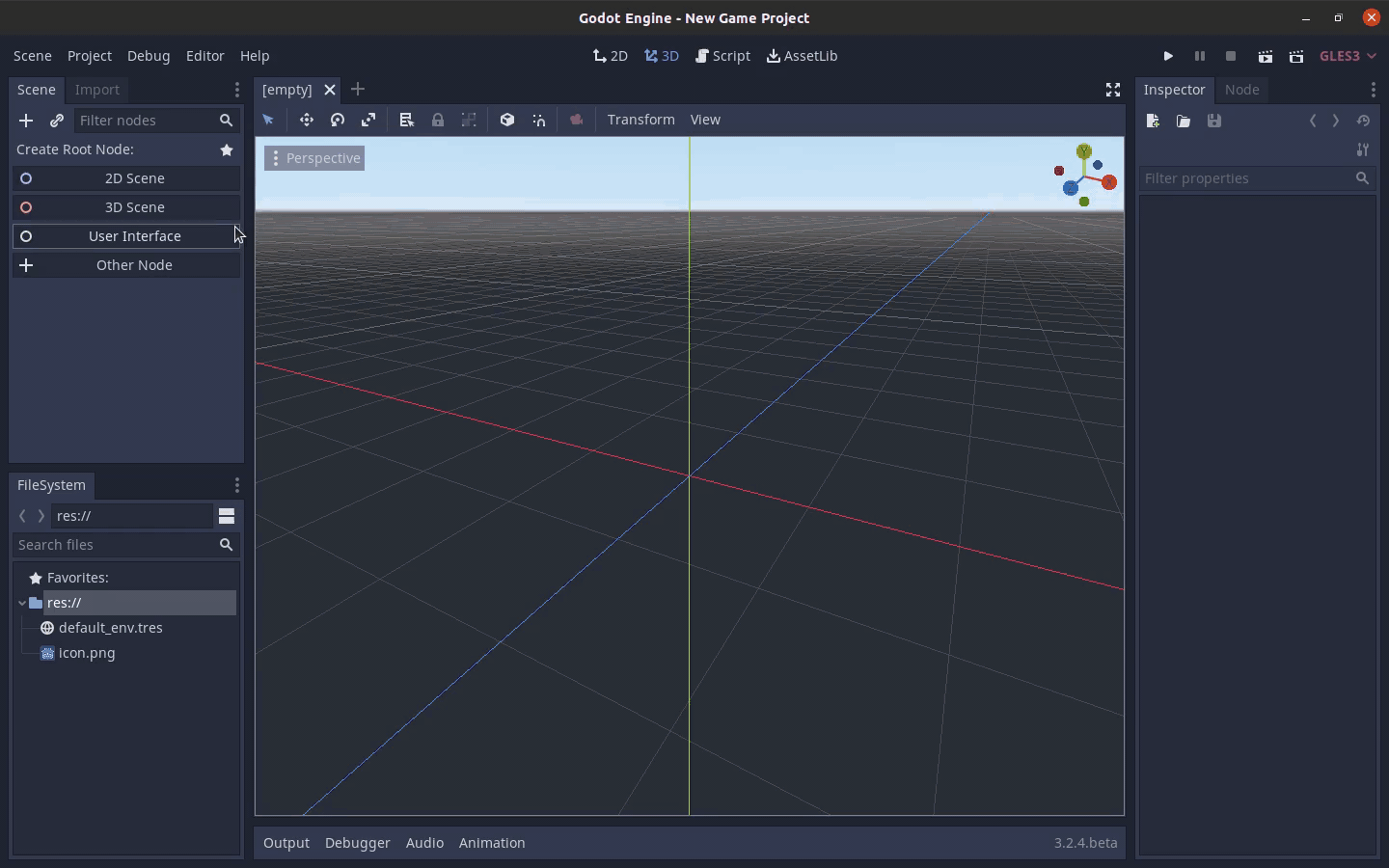The height and width of the screenshot is (868, 1389).
Task: Switch to the Import tab
Action: pos(97,90)
